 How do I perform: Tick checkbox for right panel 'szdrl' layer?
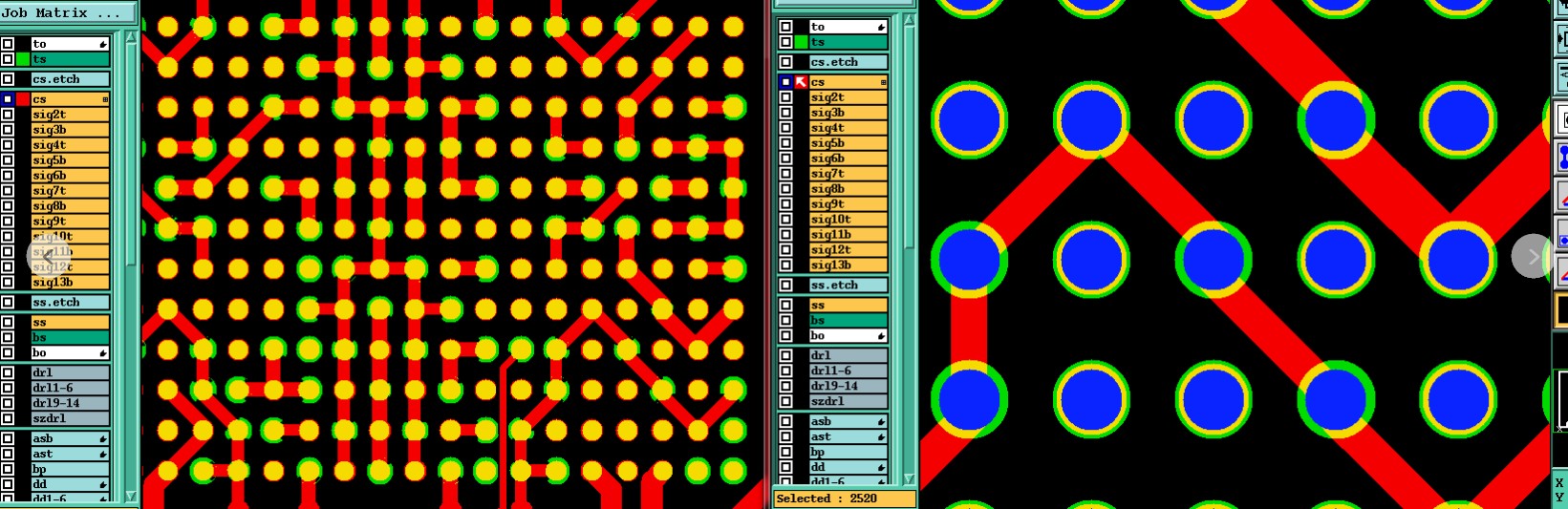coord(785,401)
